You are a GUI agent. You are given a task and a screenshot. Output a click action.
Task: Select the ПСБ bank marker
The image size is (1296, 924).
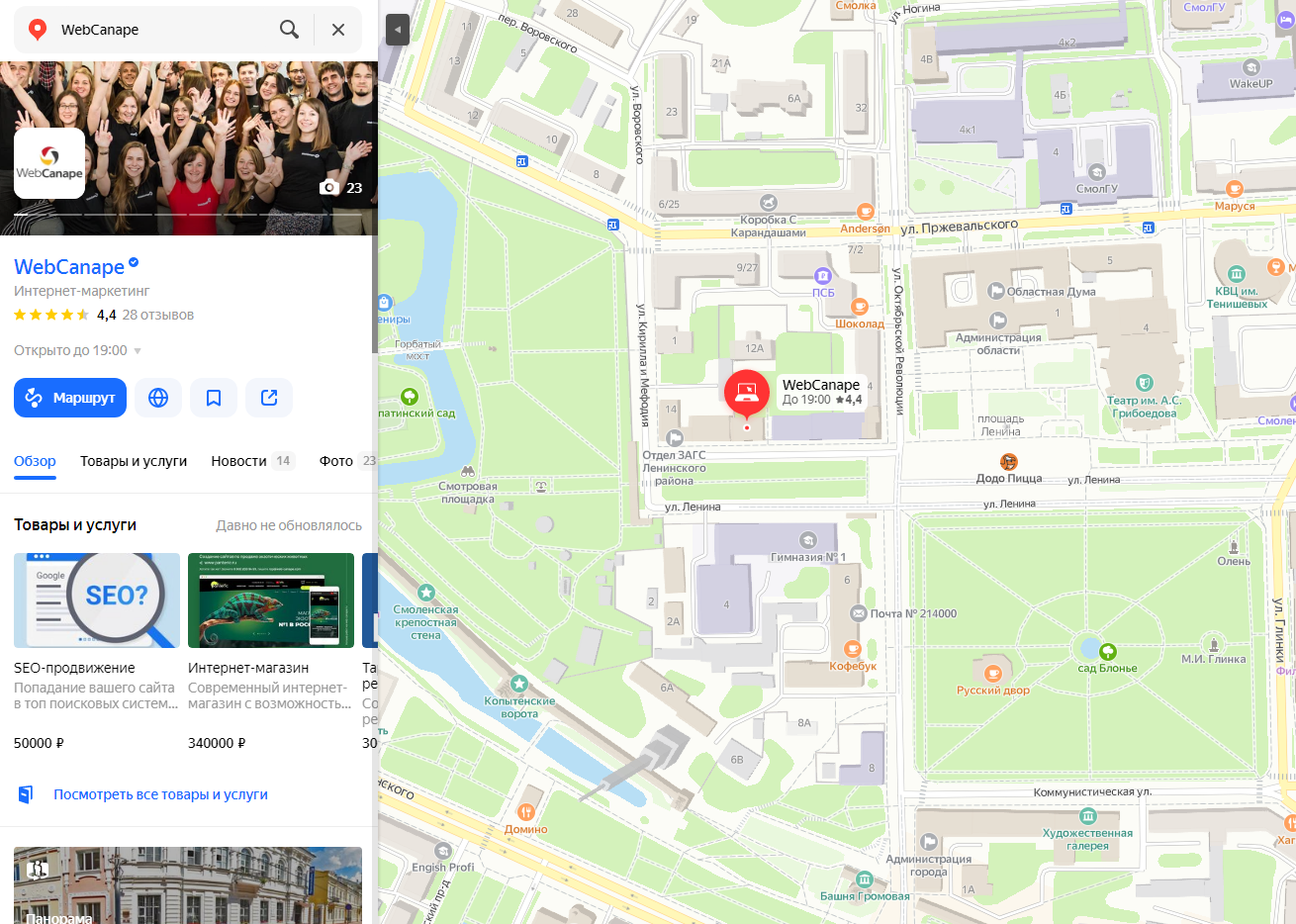(x=823, y=275)
